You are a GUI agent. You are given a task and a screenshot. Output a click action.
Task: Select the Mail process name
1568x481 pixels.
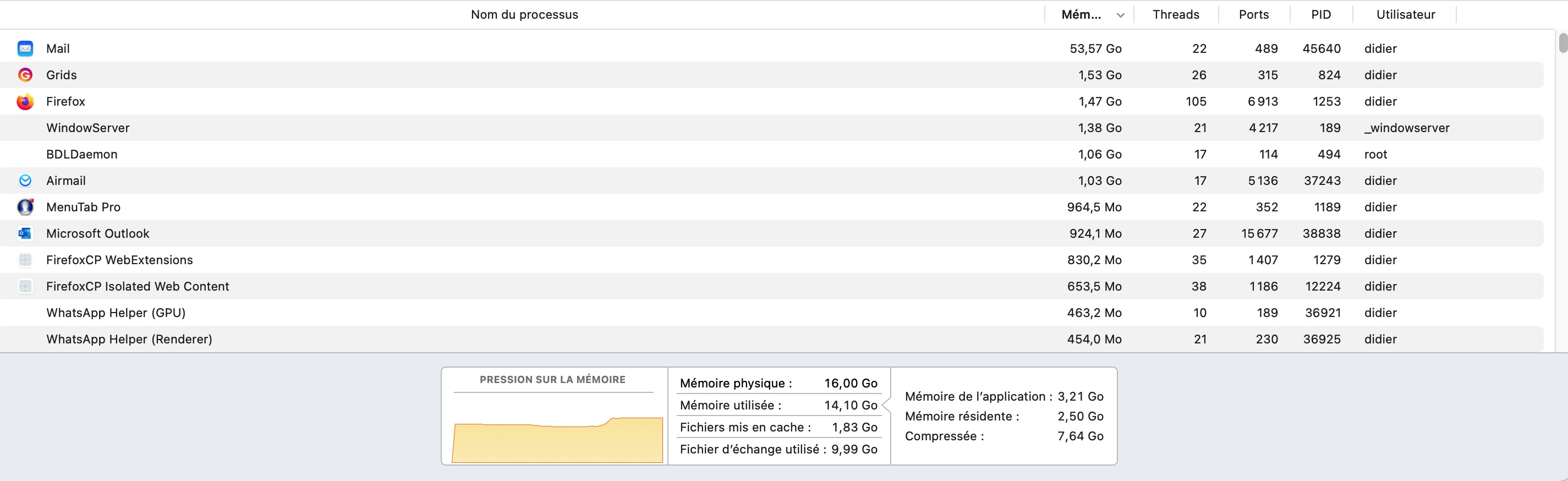click(58, 49)
